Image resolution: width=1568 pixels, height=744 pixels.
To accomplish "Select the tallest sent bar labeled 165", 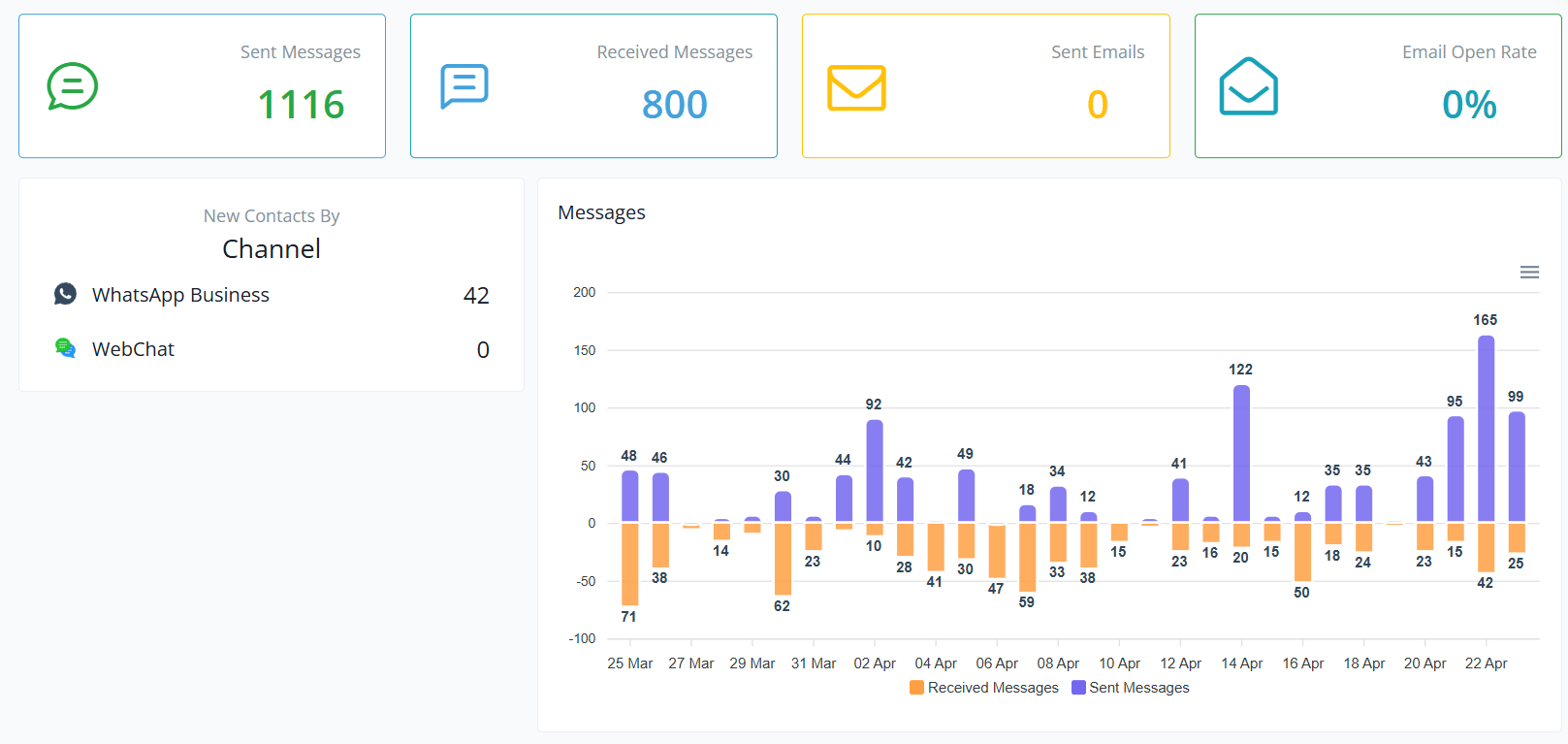I will tap(1486, 429).
